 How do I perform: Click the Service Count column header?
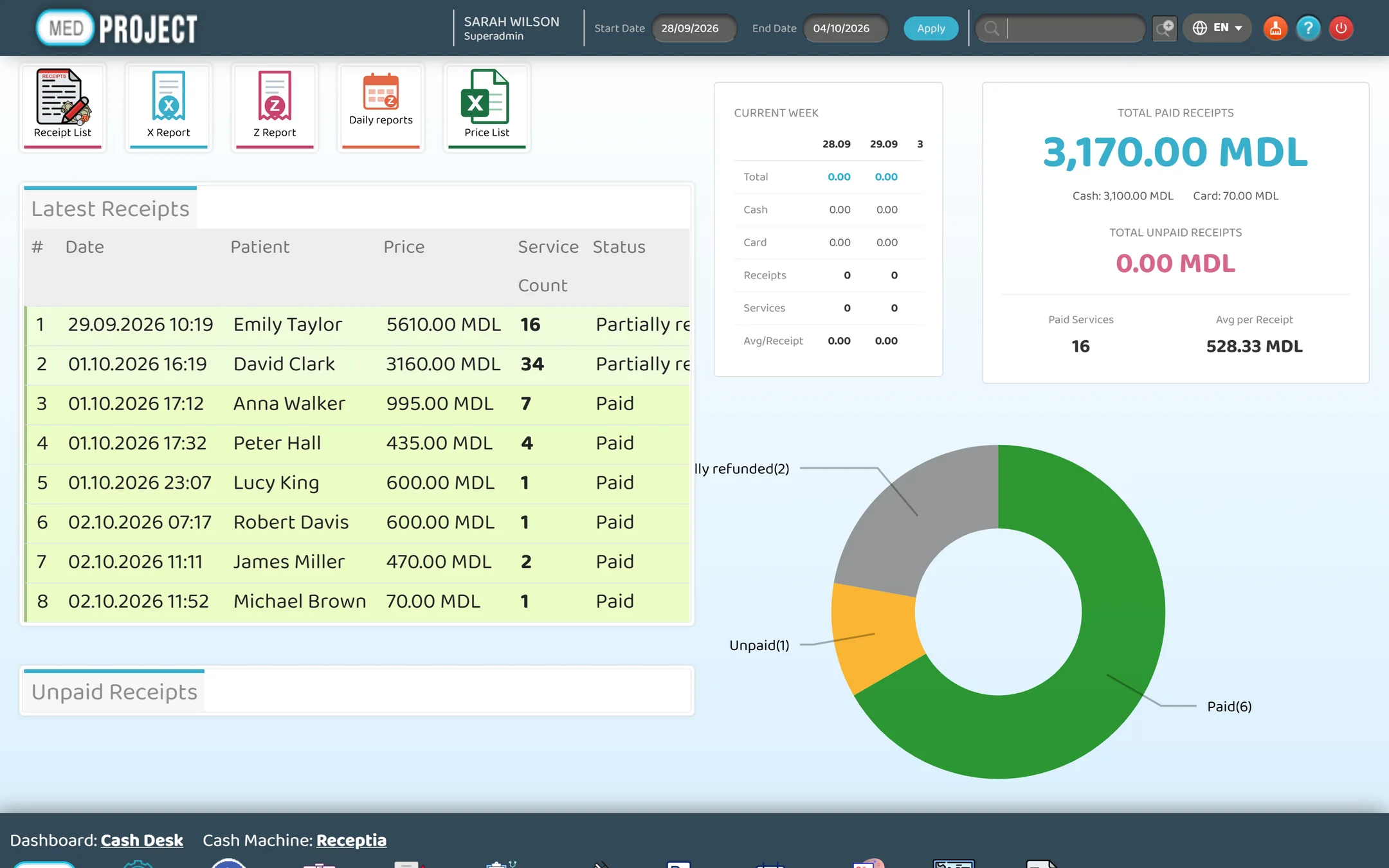coord(548,266)
